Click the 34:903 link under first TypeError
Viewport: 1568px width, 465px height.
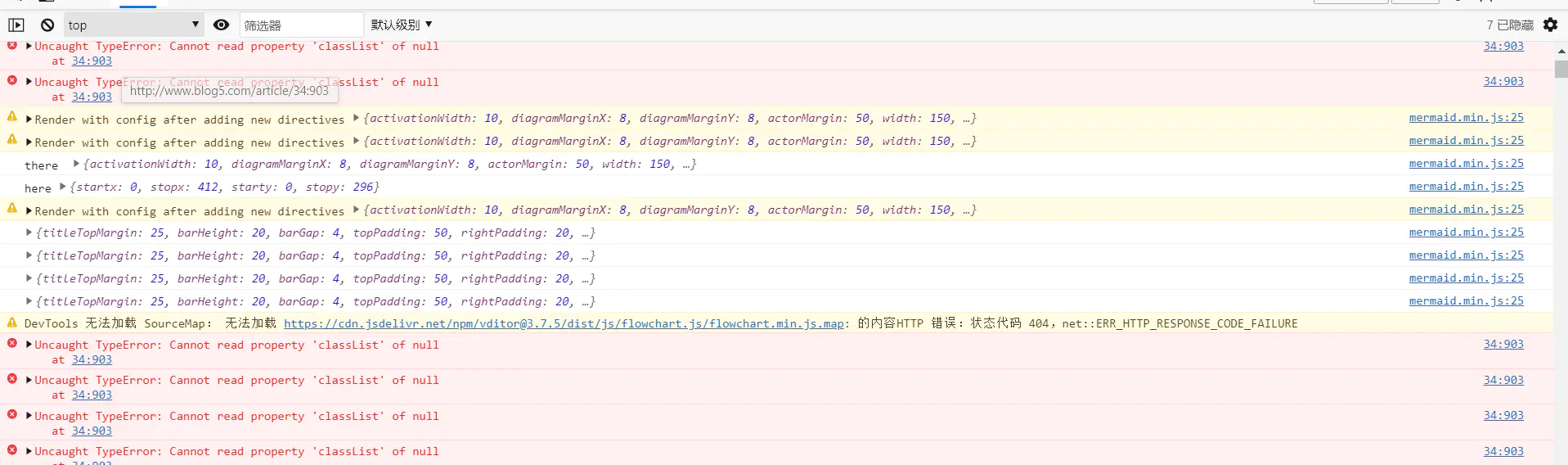pos(92,61)
